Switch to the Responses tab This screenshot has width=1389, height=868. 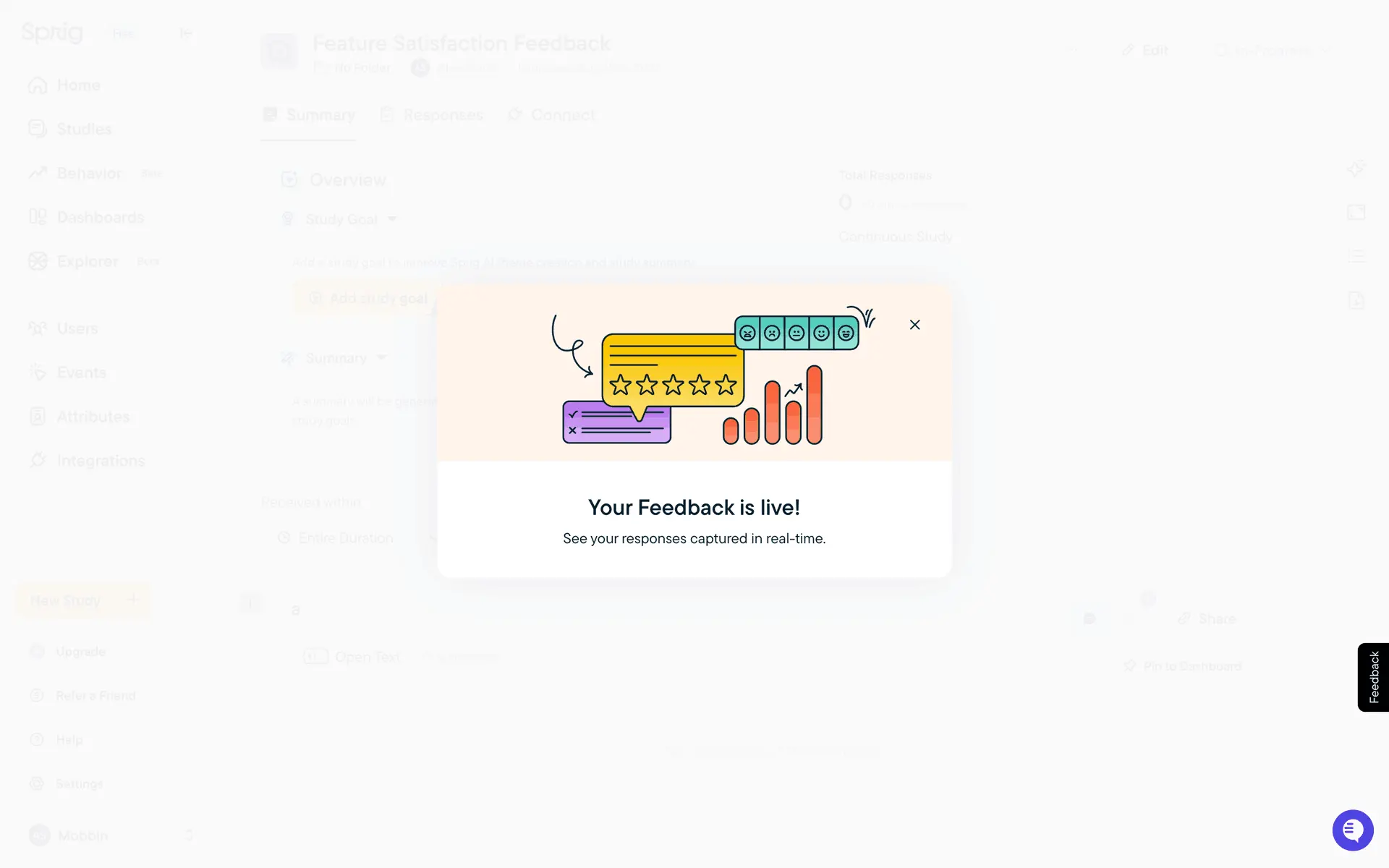click(x=432, y=115)
